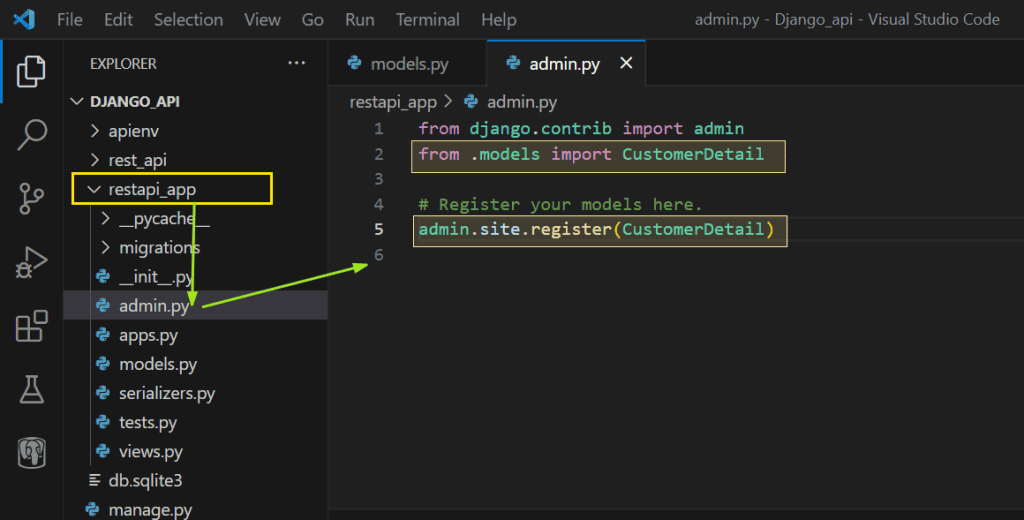1024x520 pixels.
Task: Expand the migrations folder
Action: click(105, 248)
